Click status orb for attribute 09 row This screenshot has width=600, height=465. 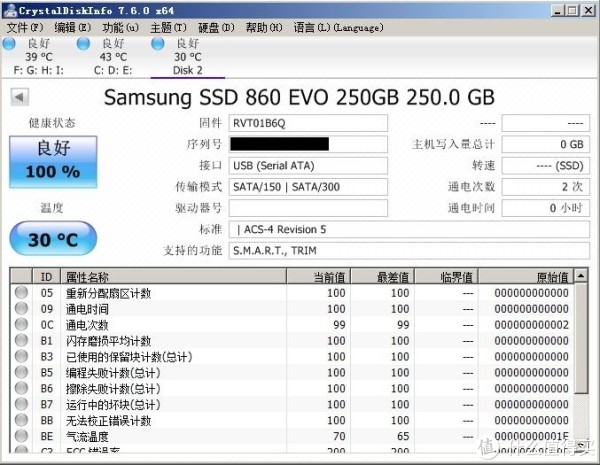pos(21,308)
